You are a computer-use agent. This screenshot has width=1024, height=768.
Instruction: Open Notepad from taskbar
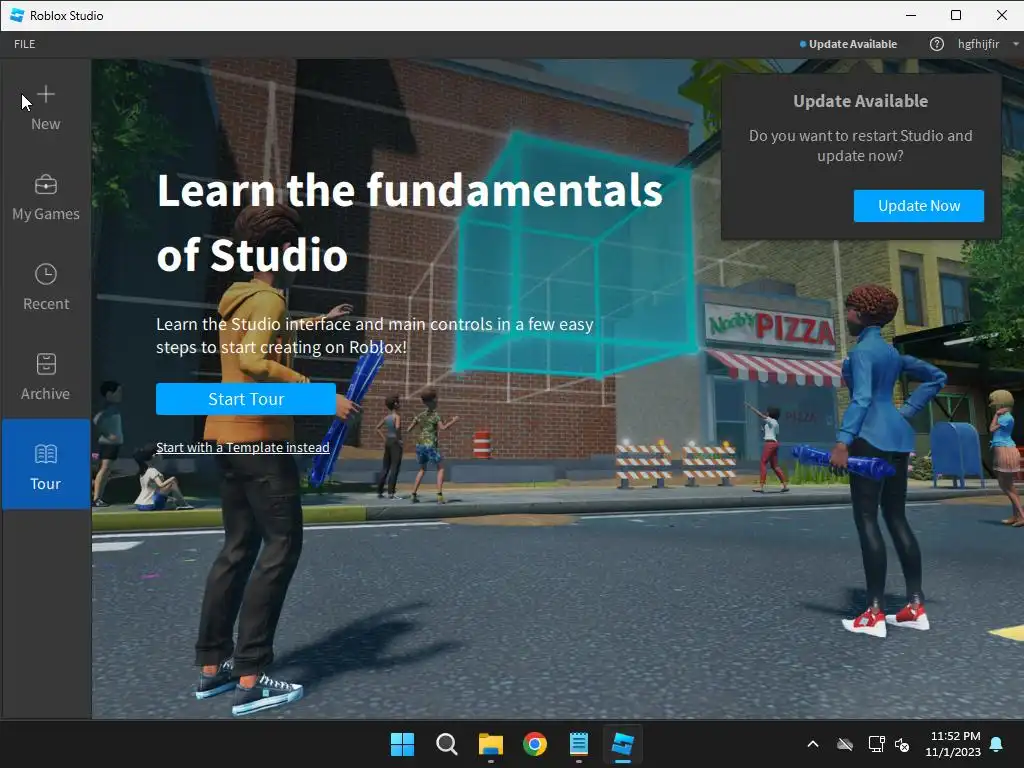coord(579,744)
